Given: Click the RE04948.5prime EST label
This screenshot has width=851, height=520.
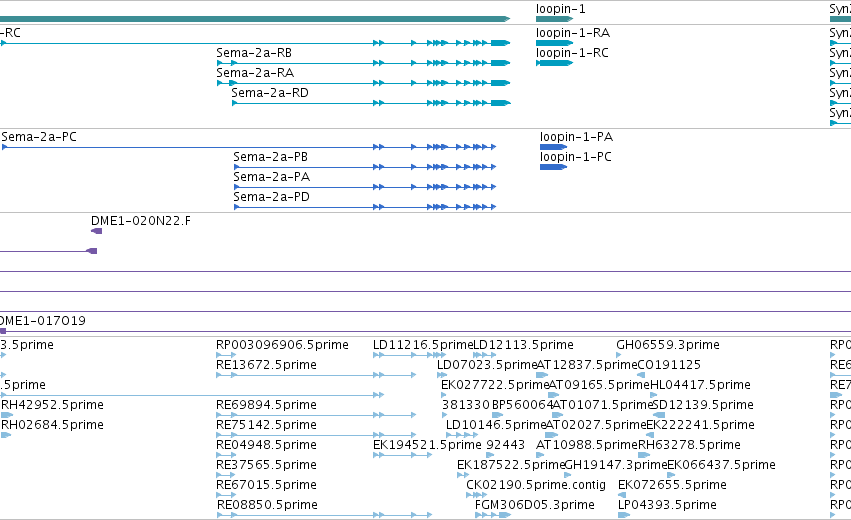Looking at the screenshot, I should pos(266,445).
